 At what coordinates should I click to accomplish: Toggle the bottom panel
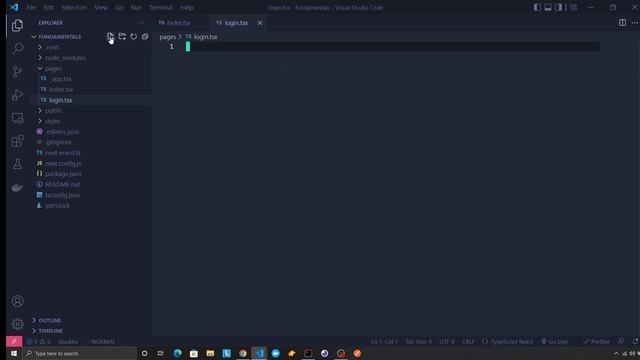[548, 7]
